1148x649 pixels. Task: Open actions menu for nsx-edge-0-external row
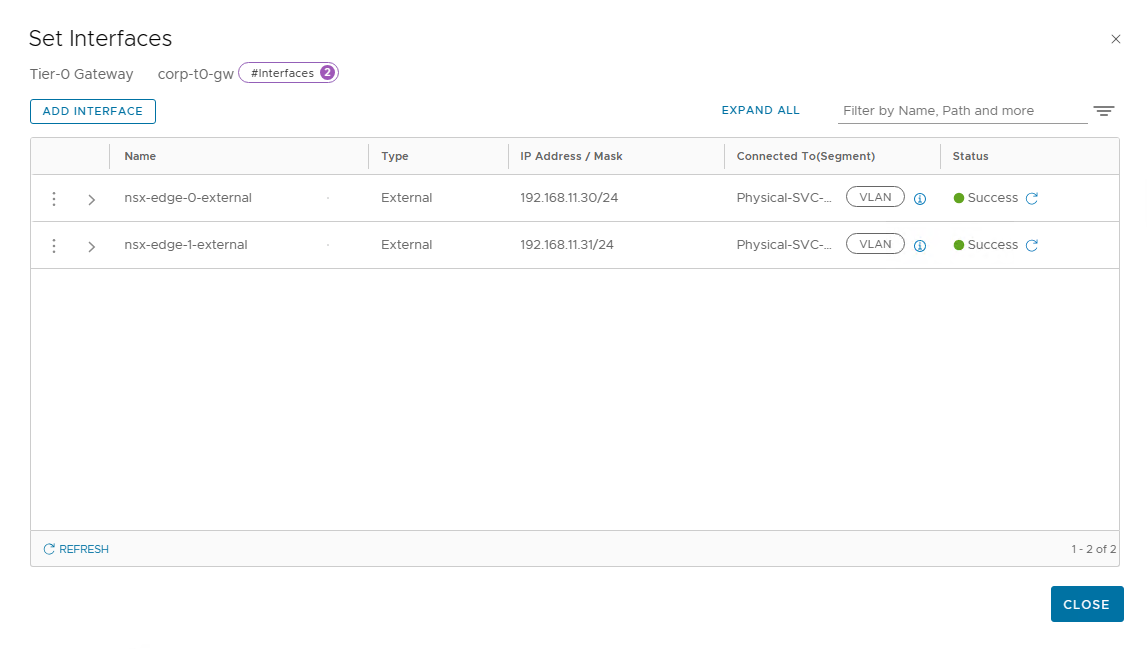pyautogui.click(x=53, y=199)
